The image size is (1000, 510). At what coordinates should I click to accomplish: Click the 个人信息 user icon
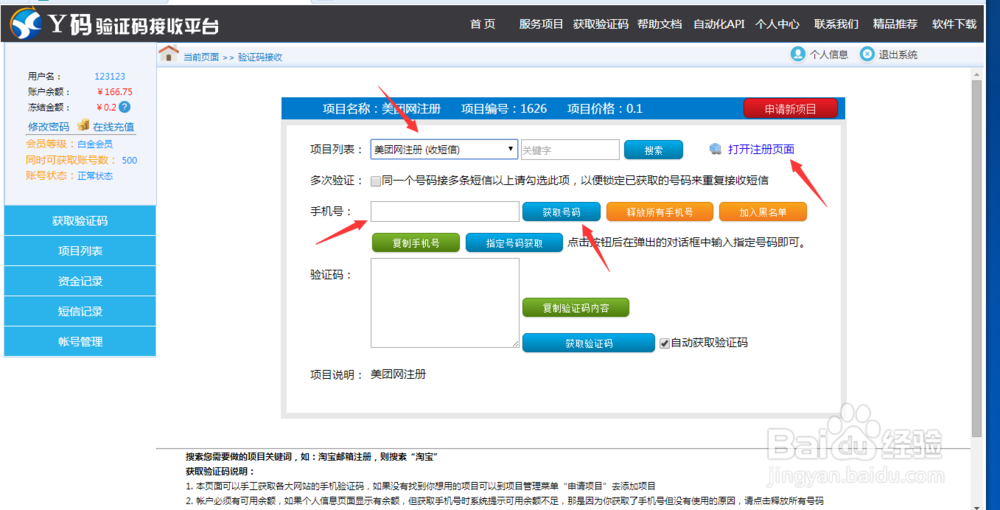point(797,54)
